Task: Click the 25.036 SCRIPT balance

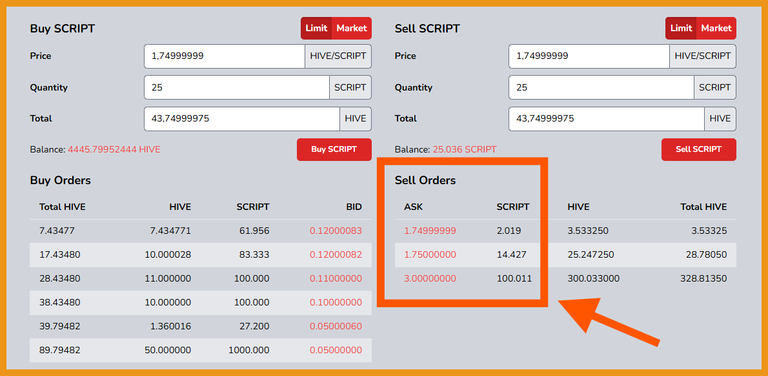Action: coord(464,149)
